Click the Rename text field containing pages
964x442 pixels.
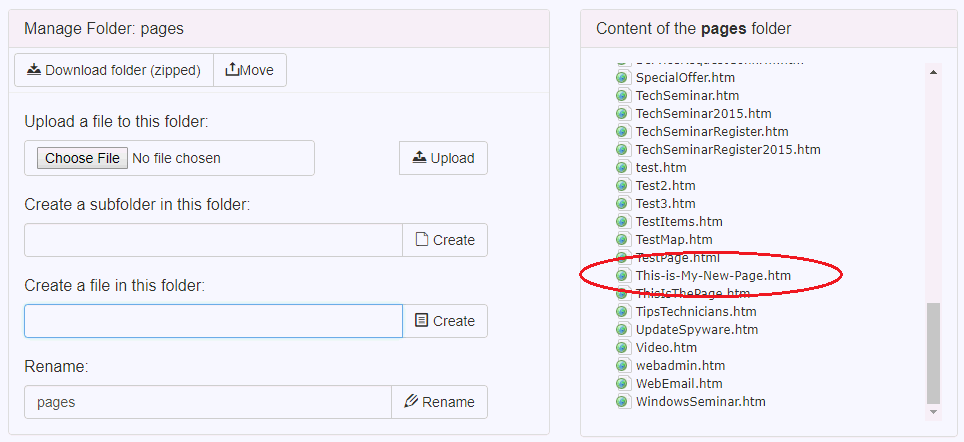[207, 402]
